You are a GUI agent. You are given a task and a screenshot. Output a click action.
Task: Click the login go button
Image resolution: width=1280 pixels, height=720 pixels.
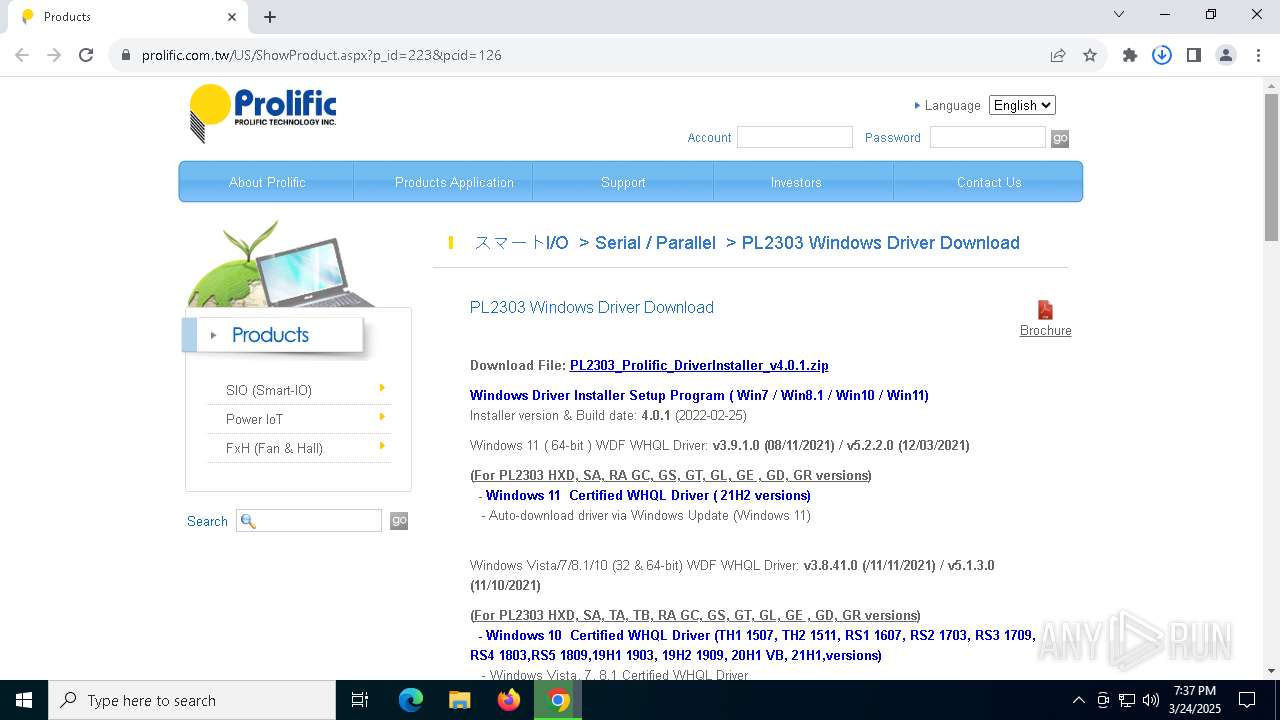pyautogui.click(x=1060, y=138)
